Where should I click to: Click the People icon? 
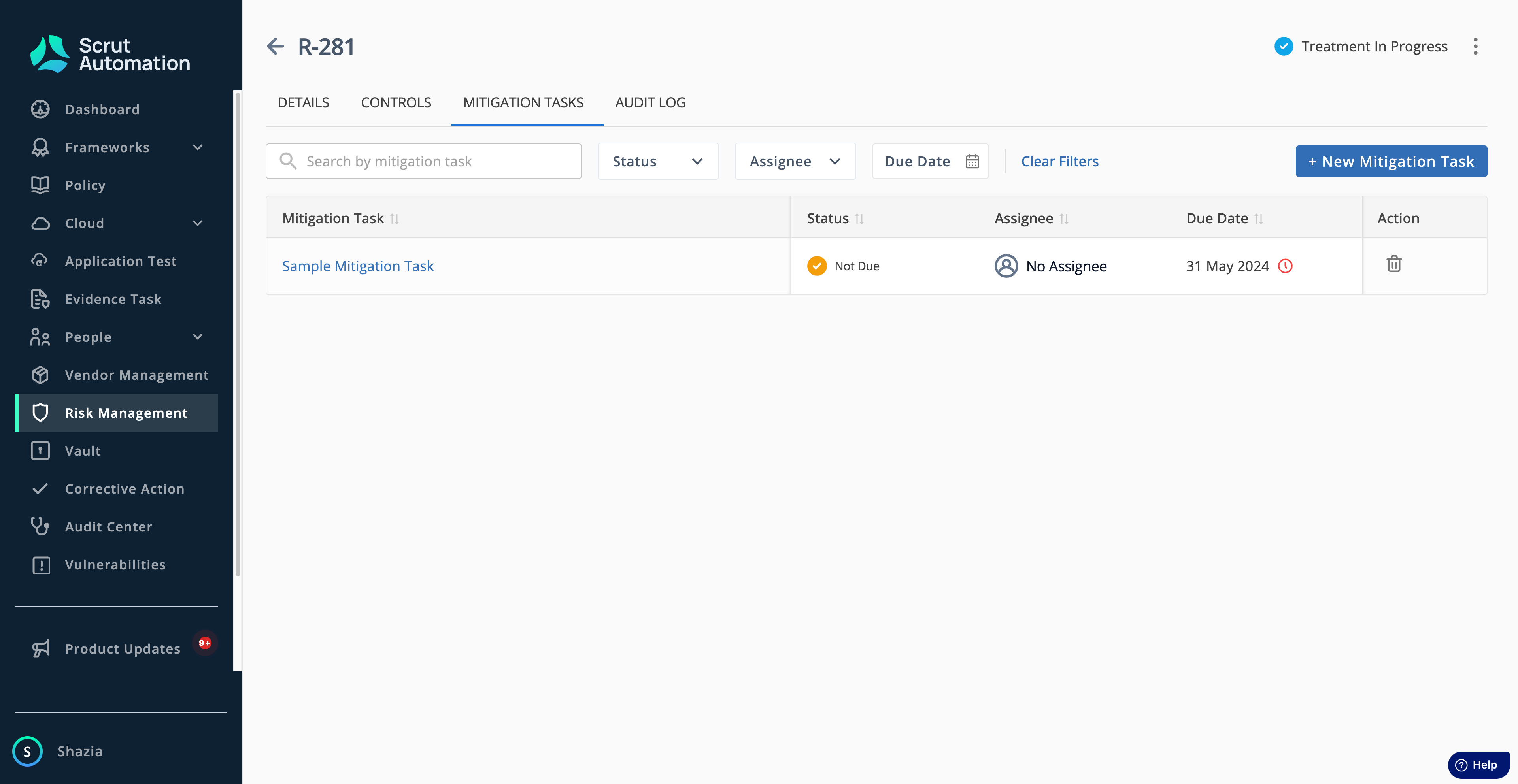click(x=40, y=337)
